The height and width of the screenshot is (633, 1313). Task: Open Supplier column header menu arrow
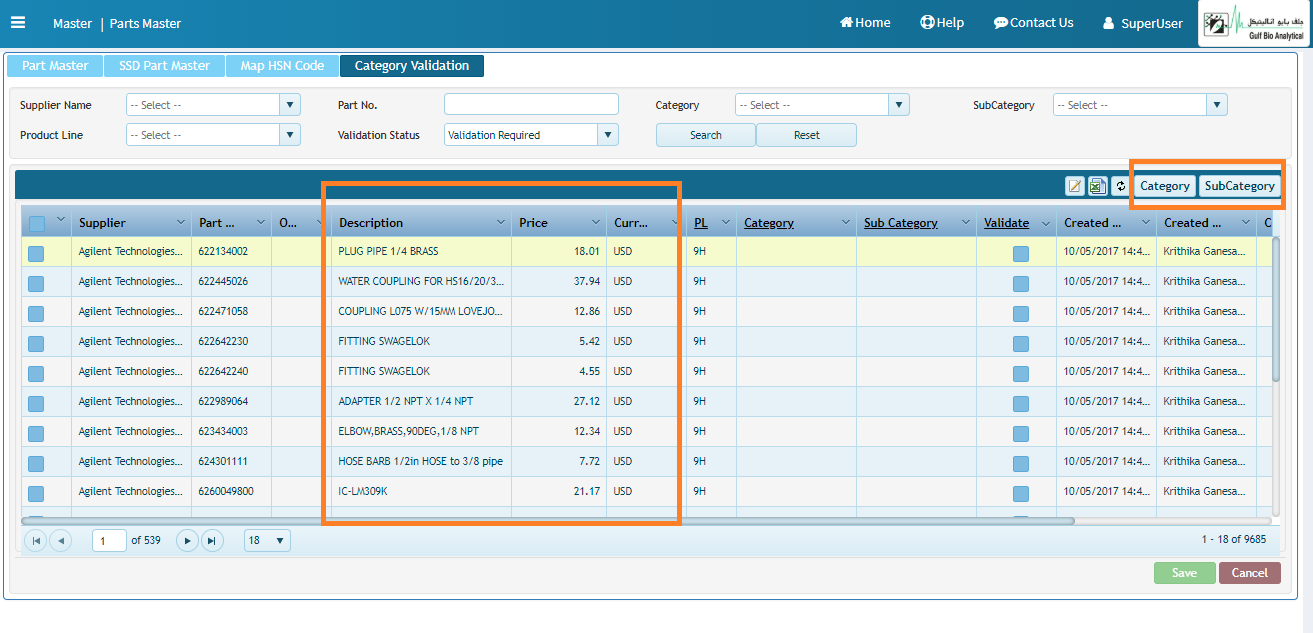[x=181, y=222]
